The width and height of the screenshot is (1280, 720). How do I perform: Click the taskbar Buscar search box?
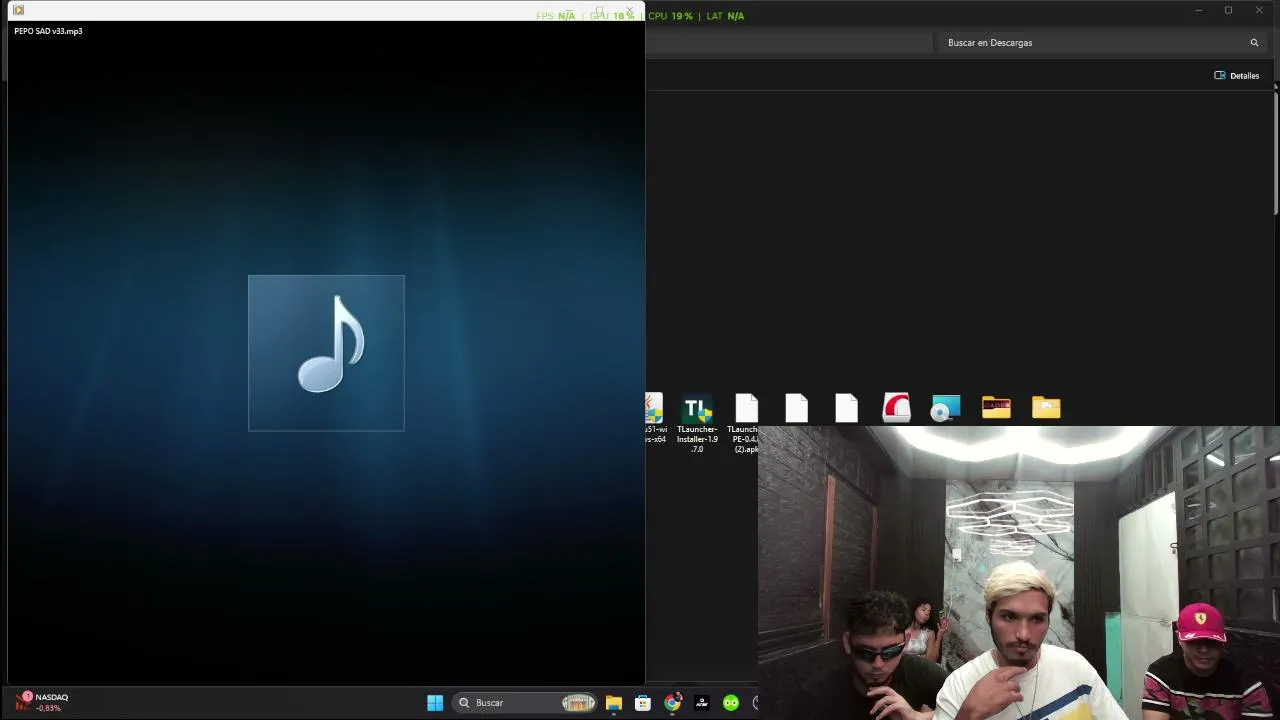pyautogui.click(x=524, y=703)
